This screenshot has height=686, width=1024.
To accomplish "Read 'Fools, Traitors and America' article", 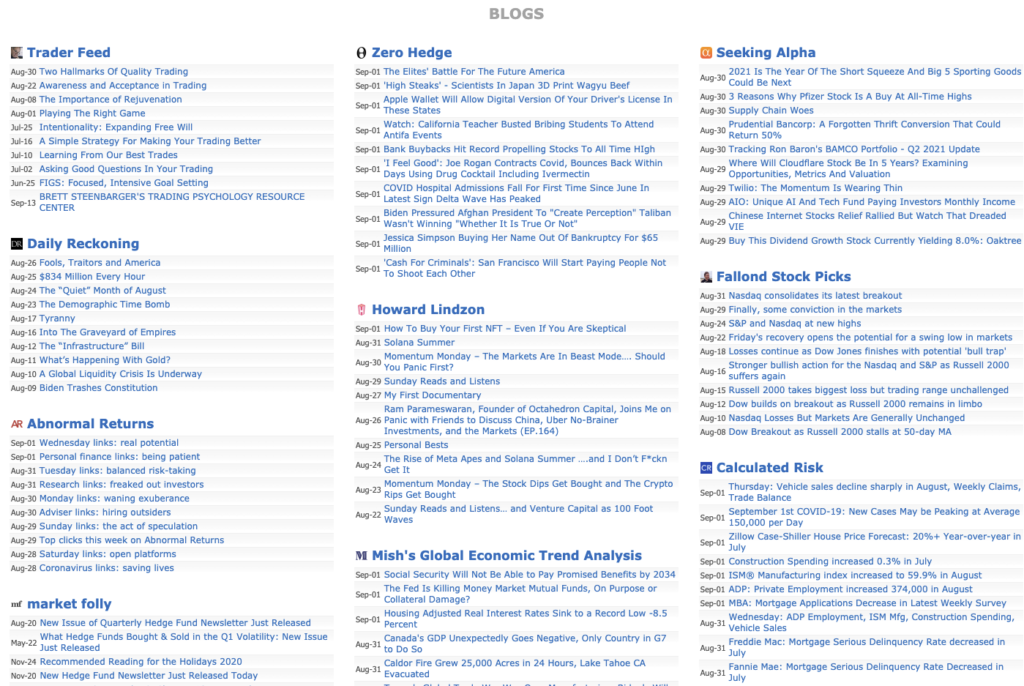I will pos(99,263).
